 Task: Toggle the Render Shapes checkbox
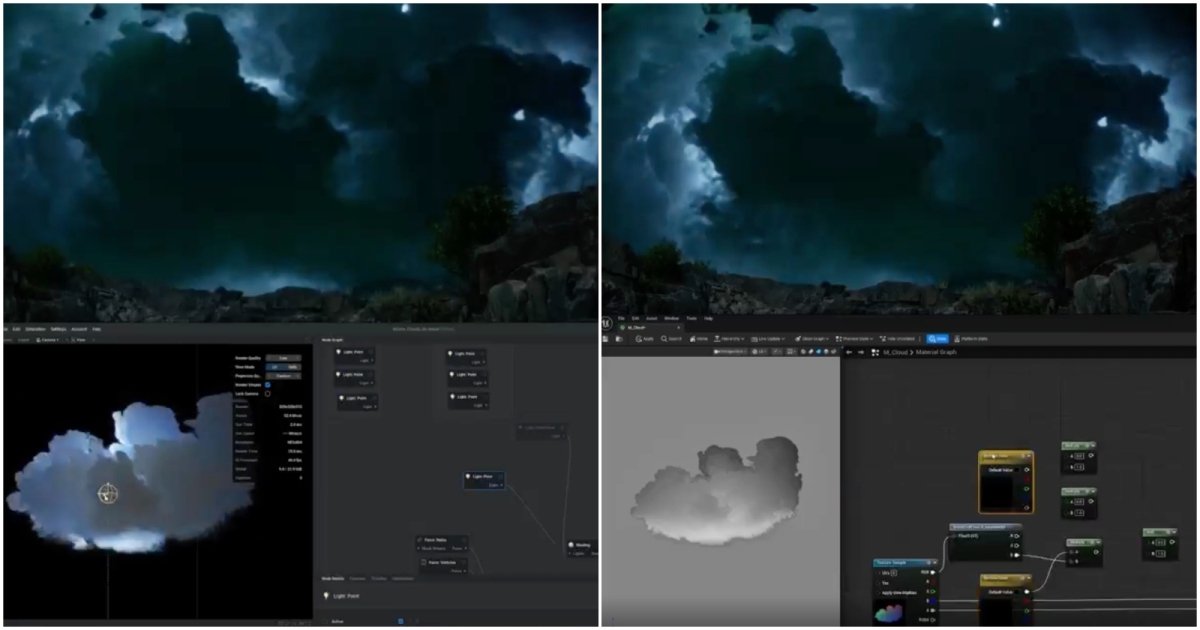pyautogui.click(x=267, y=385)
